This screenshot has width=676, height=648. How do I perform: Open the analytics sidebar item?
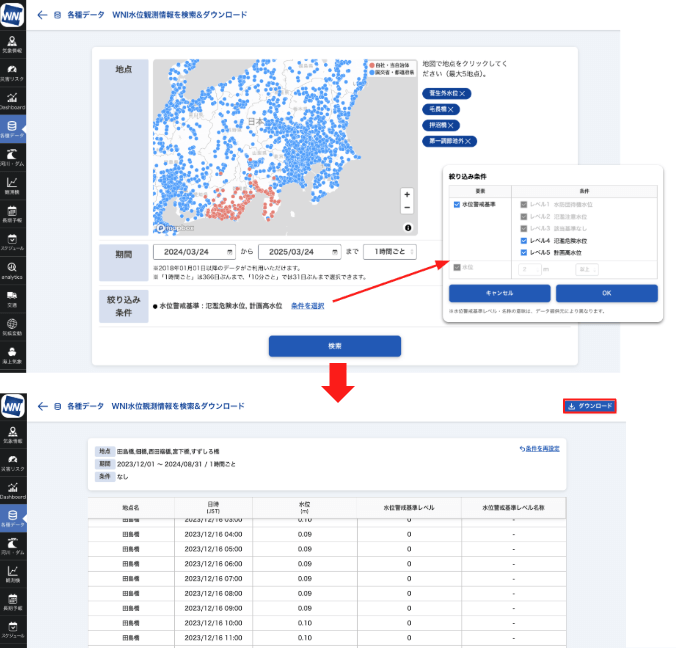pyautogui.click(x=12, y=269)
